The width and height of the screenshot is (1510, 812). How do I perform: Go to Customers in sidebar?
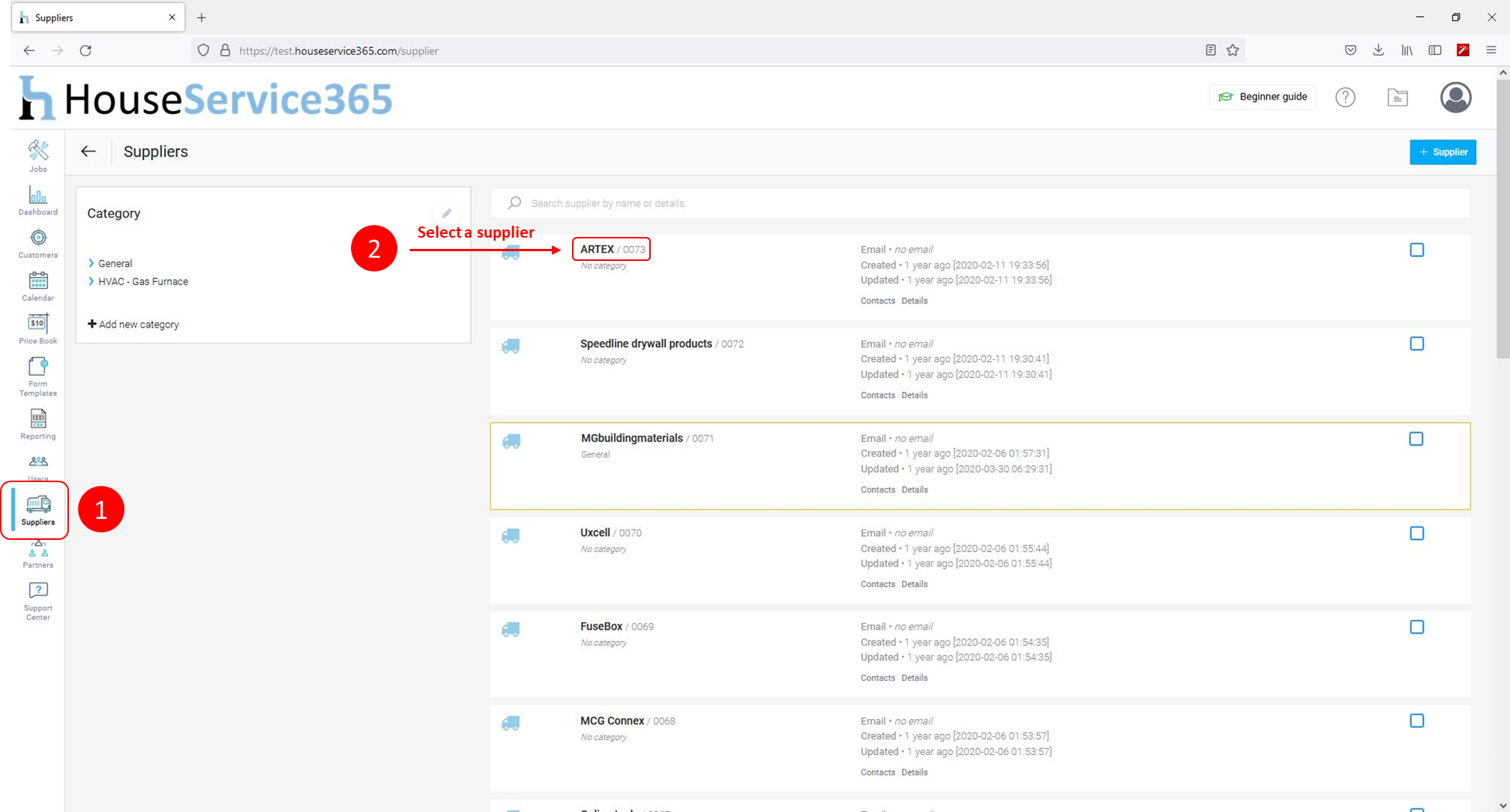point(37,244)
